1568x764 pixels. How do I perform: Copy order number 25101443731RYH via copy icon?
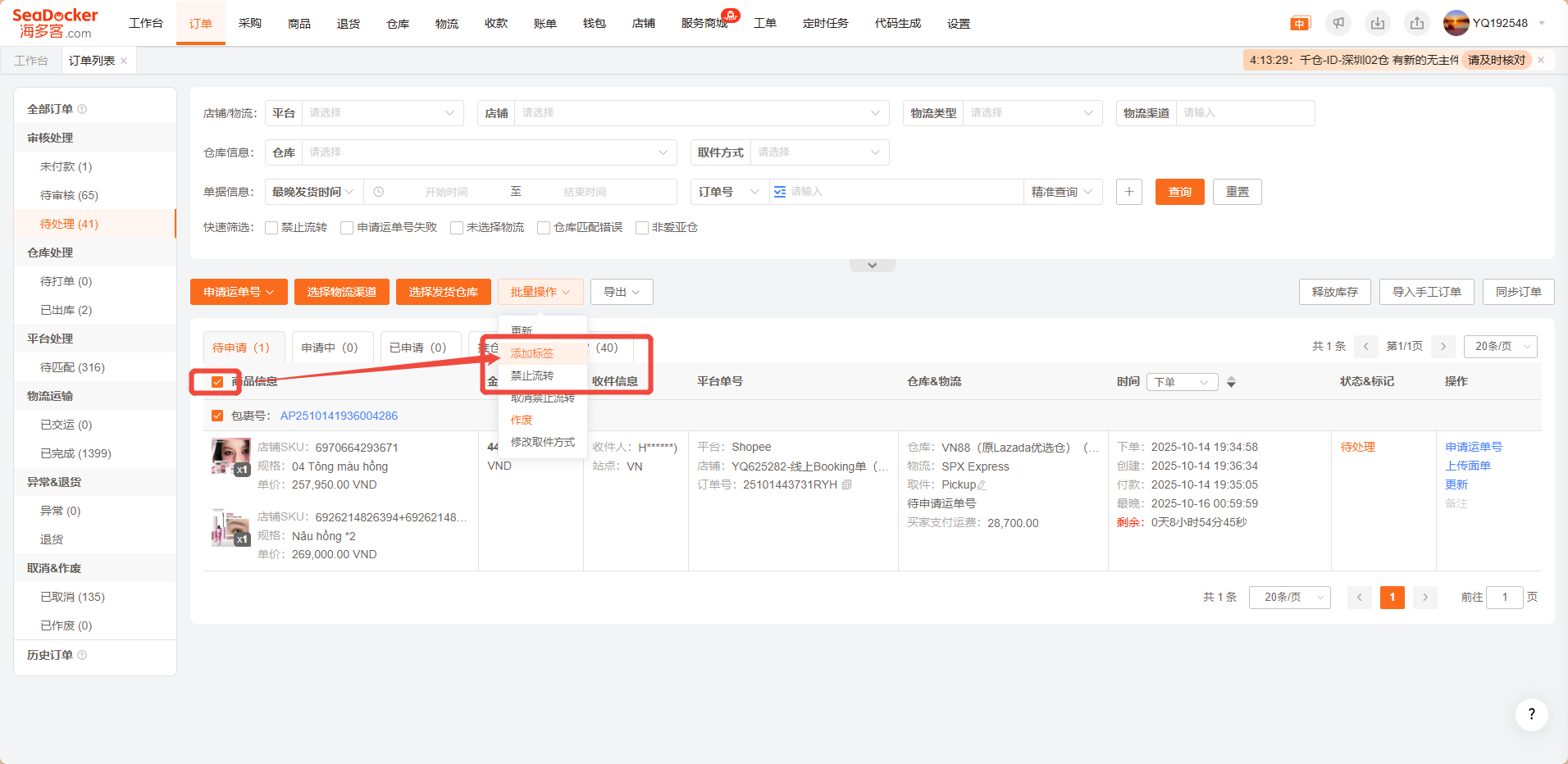847,484
